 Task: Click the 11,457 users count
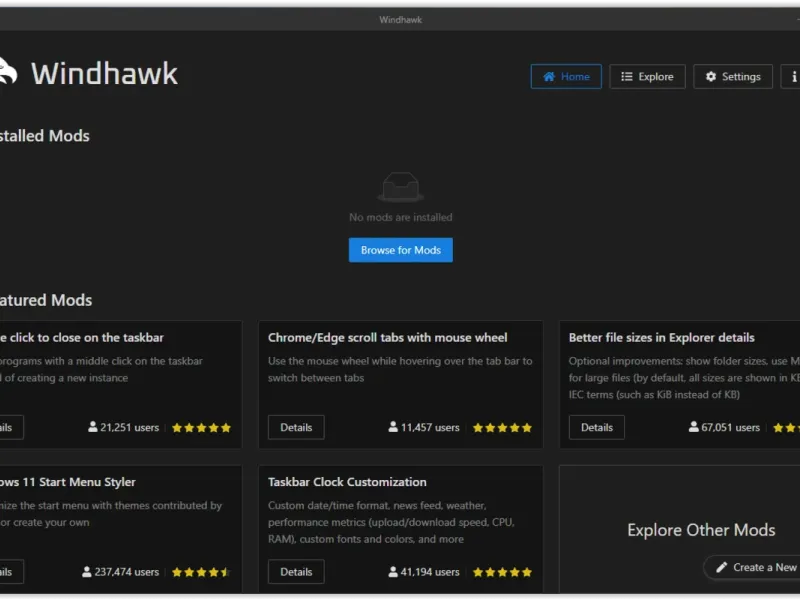click(x=430, y=428)
